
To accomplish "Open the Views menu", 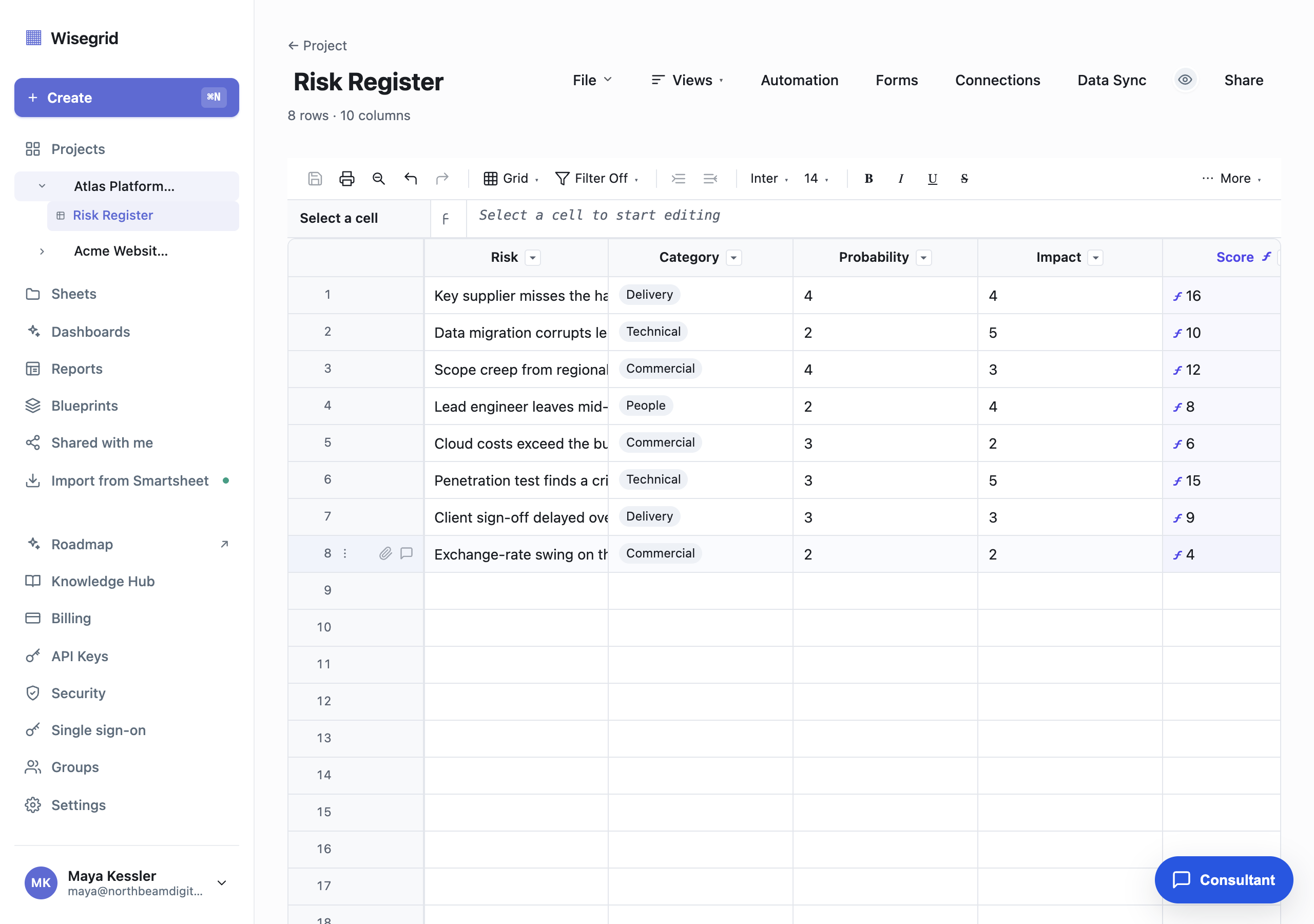I will [x=687, y=80].
